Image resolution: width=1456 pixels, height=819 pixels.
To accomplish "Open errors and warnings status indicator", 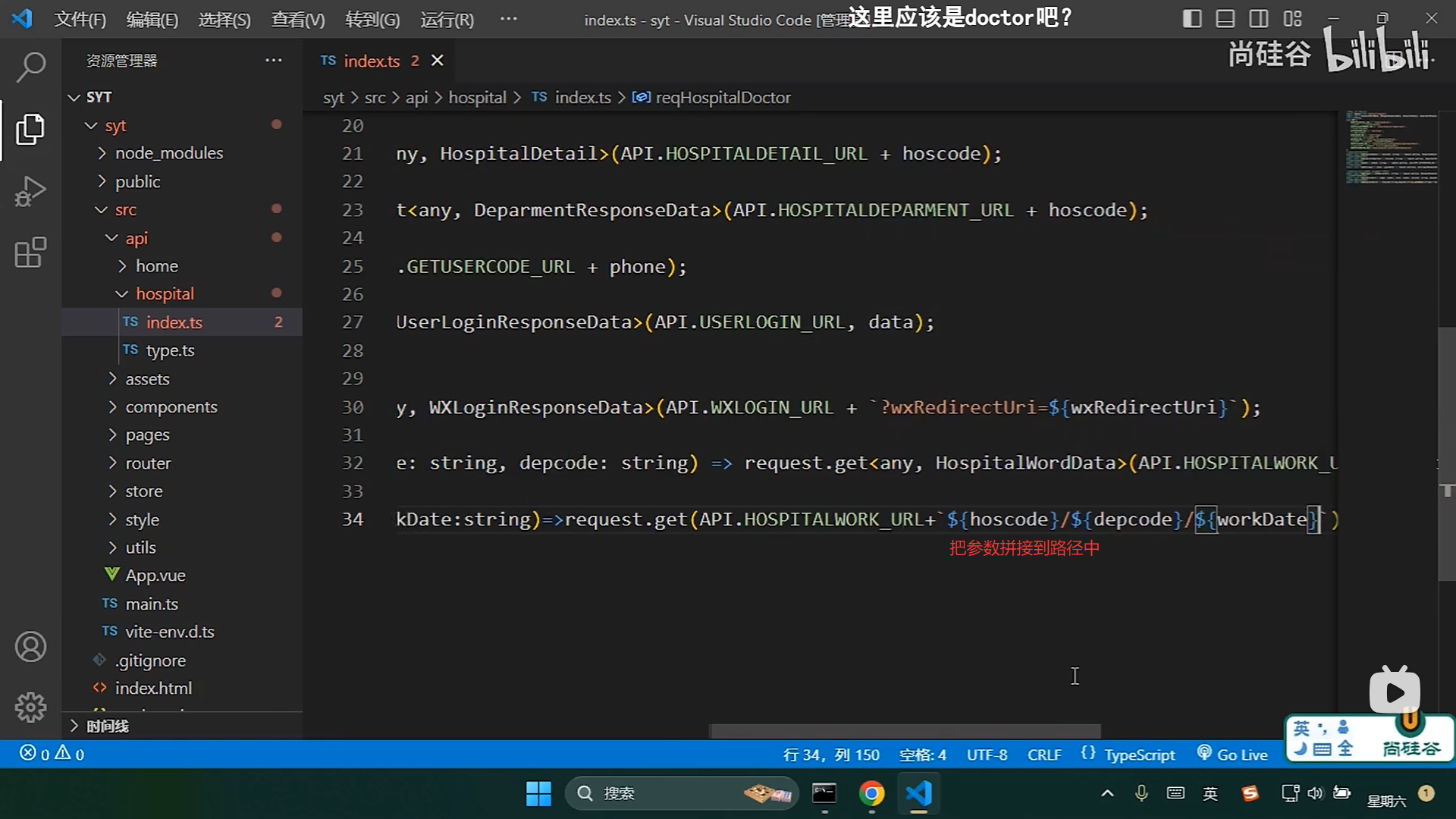I will point(52,754).
